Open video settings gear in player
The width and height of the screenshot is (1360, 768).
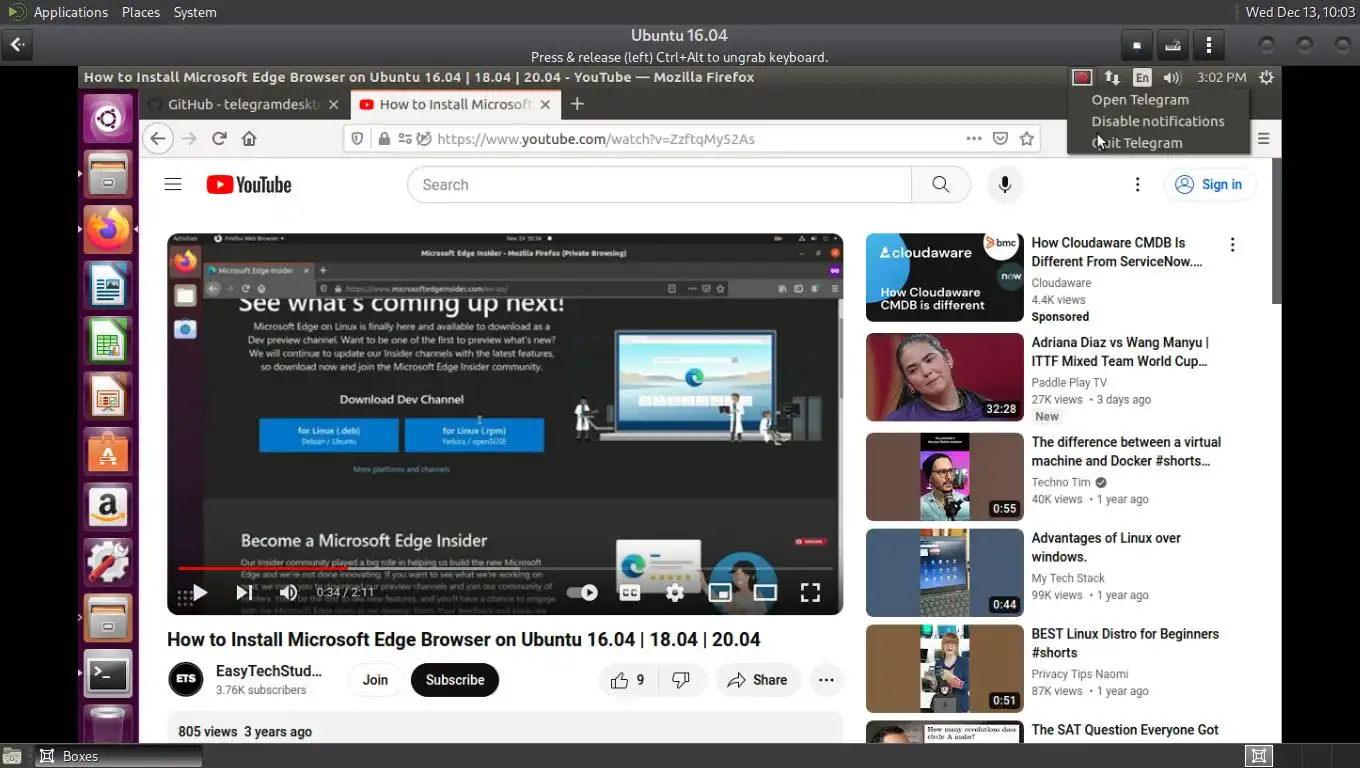pos(675,593)
